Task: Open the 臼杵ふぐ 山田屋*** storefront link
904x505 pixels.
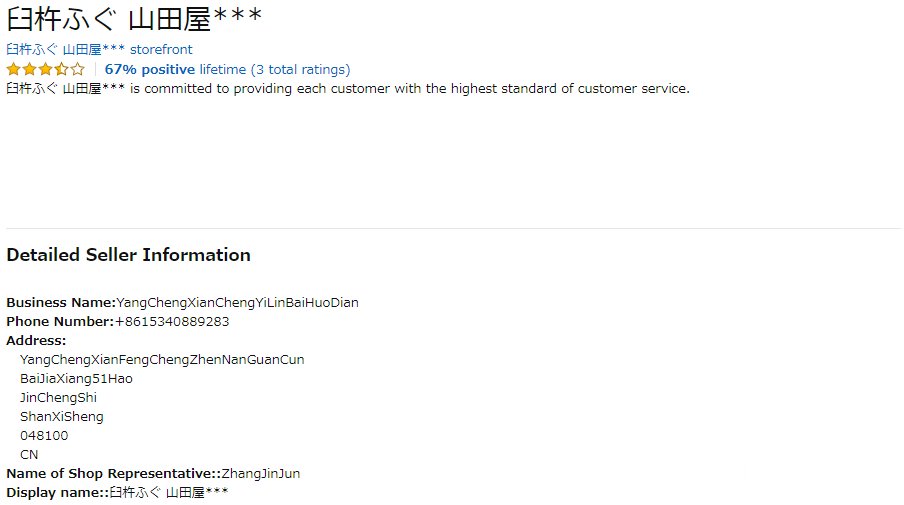Action: tap(99, 49)
